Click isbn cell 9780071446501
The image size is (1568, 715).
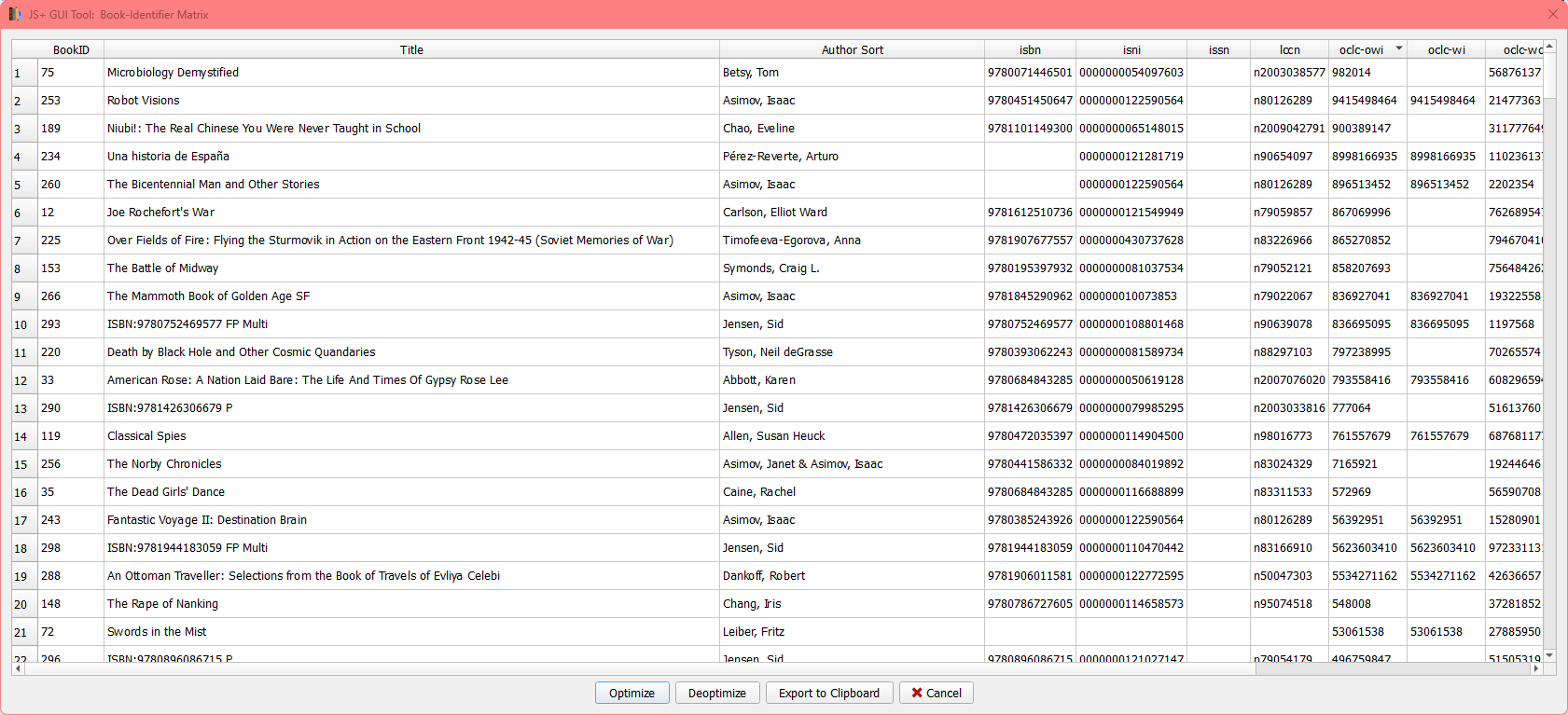1031,73
